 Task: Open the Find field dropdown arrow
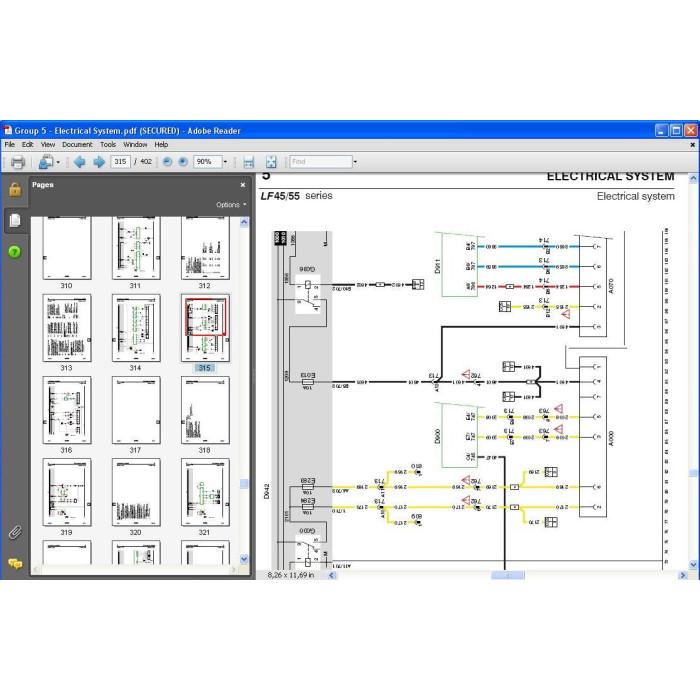pyautogui.click(x=355, y=162)
